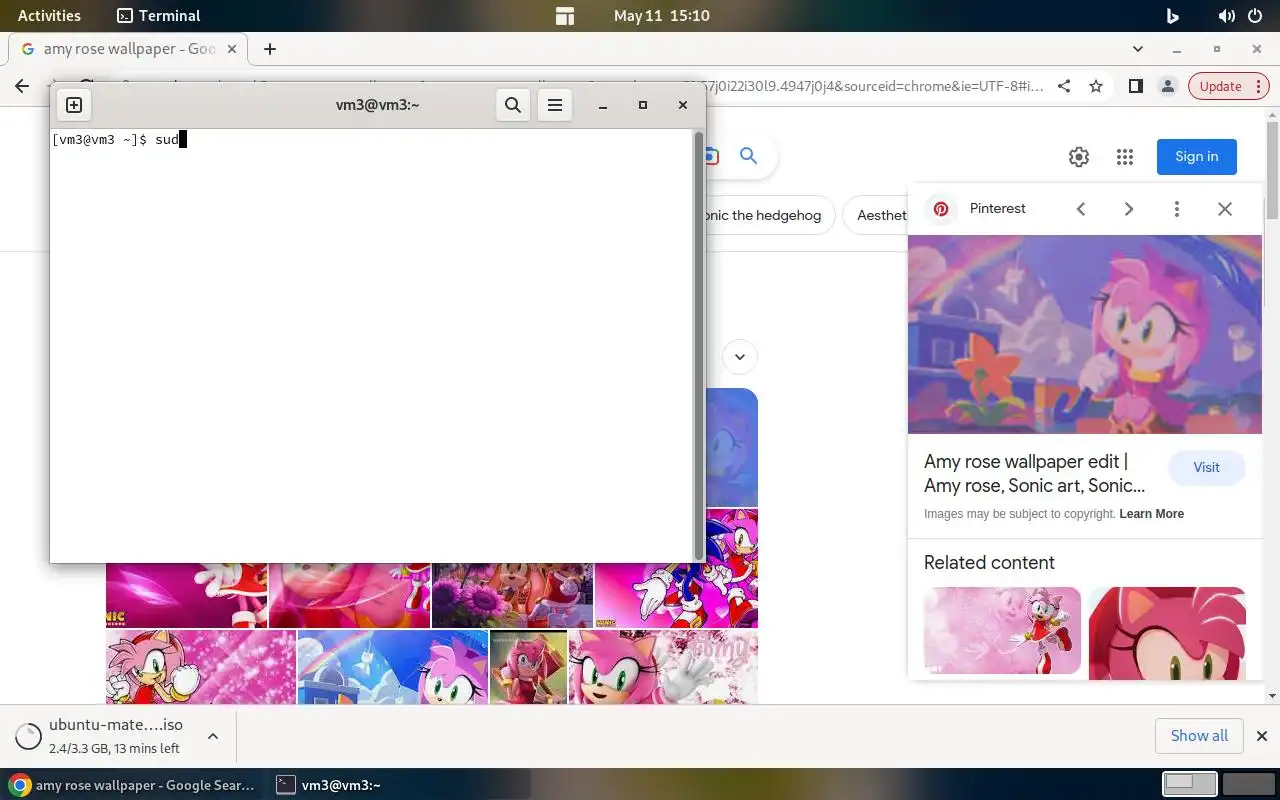Click the blue search magnifier icon
1280x800 pixels.
pyautogui.click(x=748, y=156)
